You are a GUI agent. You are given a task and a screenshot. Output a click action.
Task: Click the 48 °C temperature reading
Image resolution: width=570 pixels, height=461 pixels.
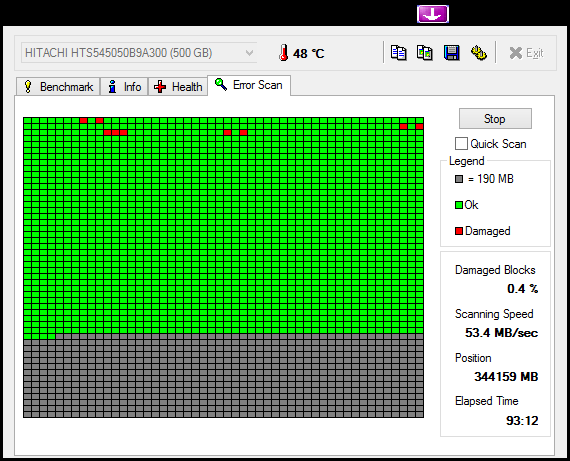[x=308, y=53]
